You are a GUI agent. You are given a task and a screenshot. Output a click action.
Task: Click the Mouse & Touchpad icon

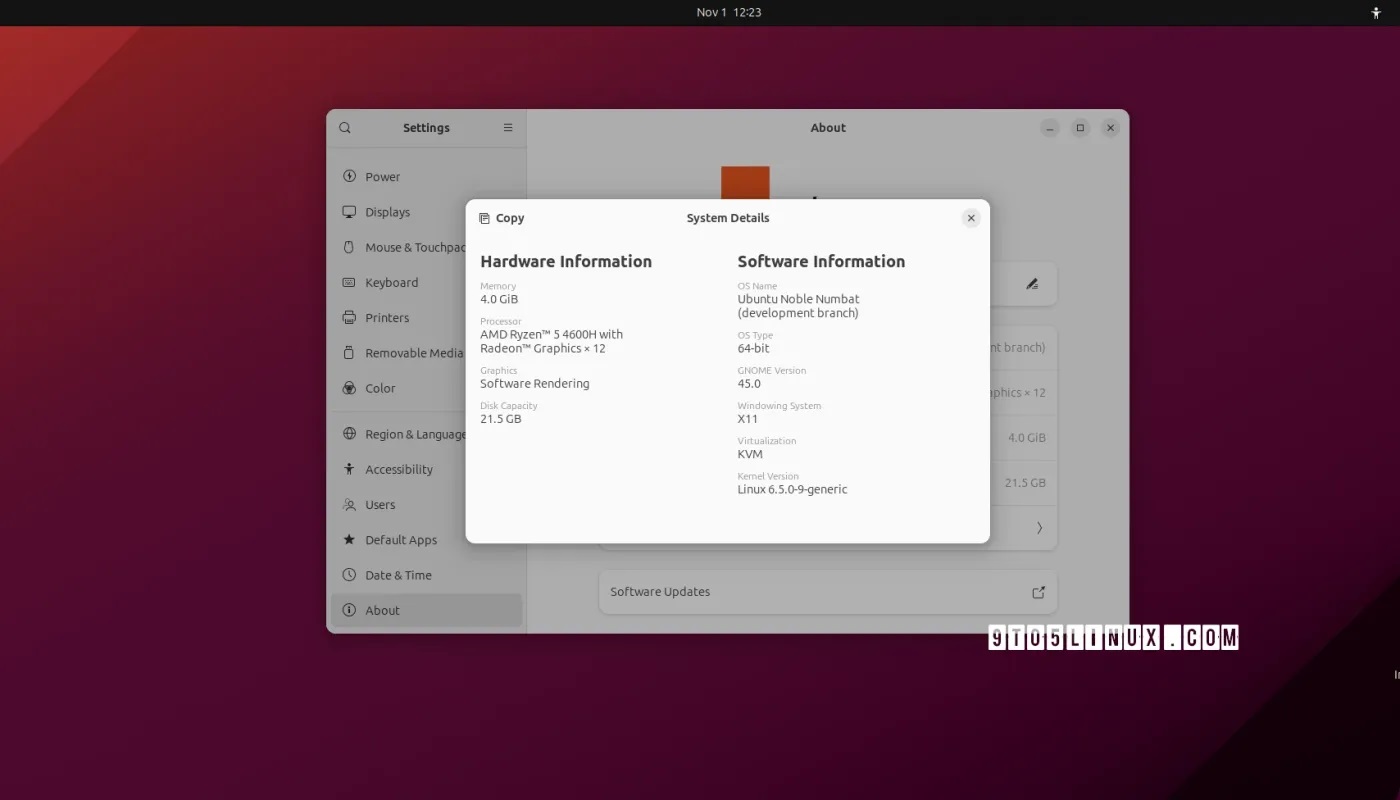pos(349,247)
